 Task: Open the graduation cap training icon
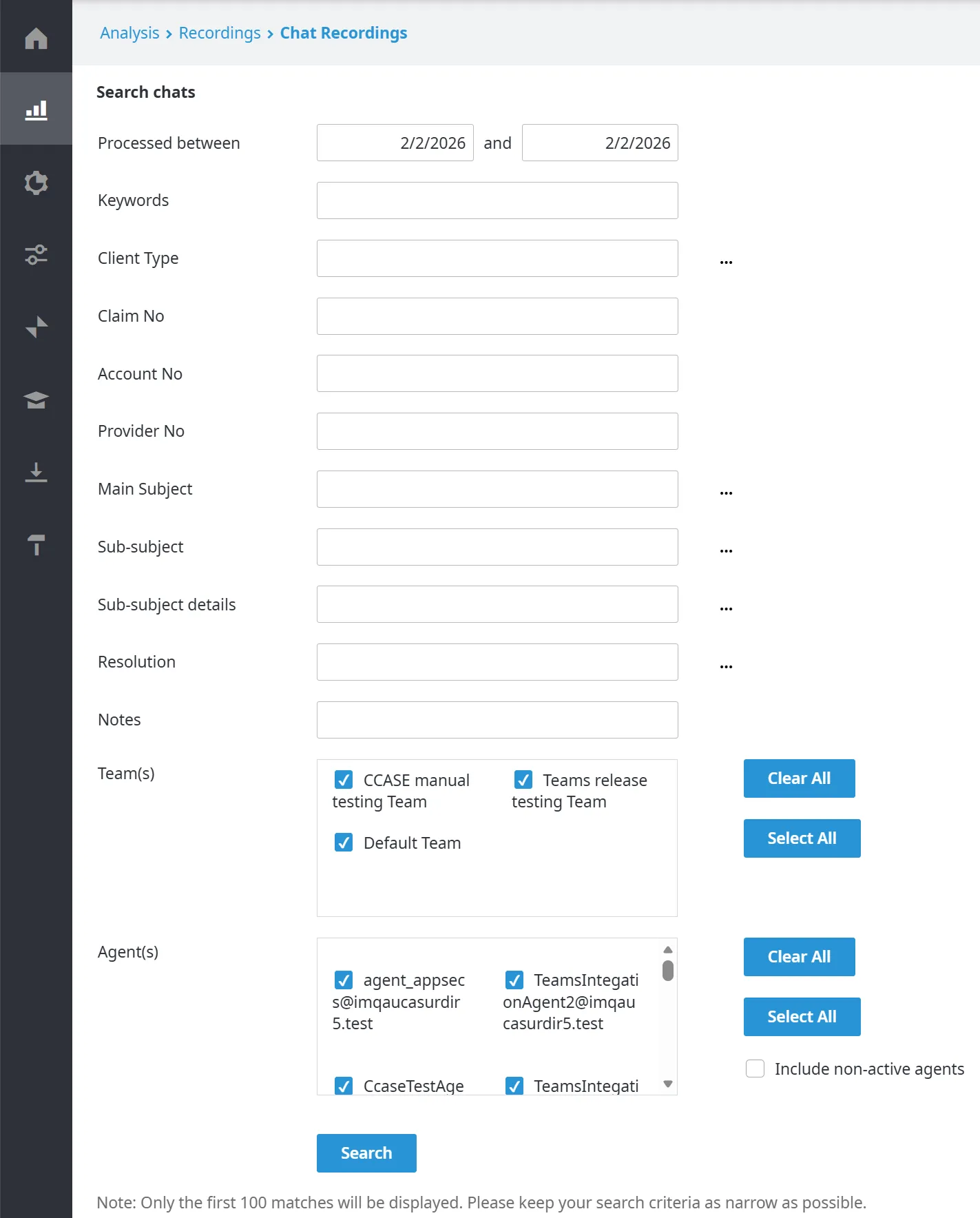click(x=36, y=400)
